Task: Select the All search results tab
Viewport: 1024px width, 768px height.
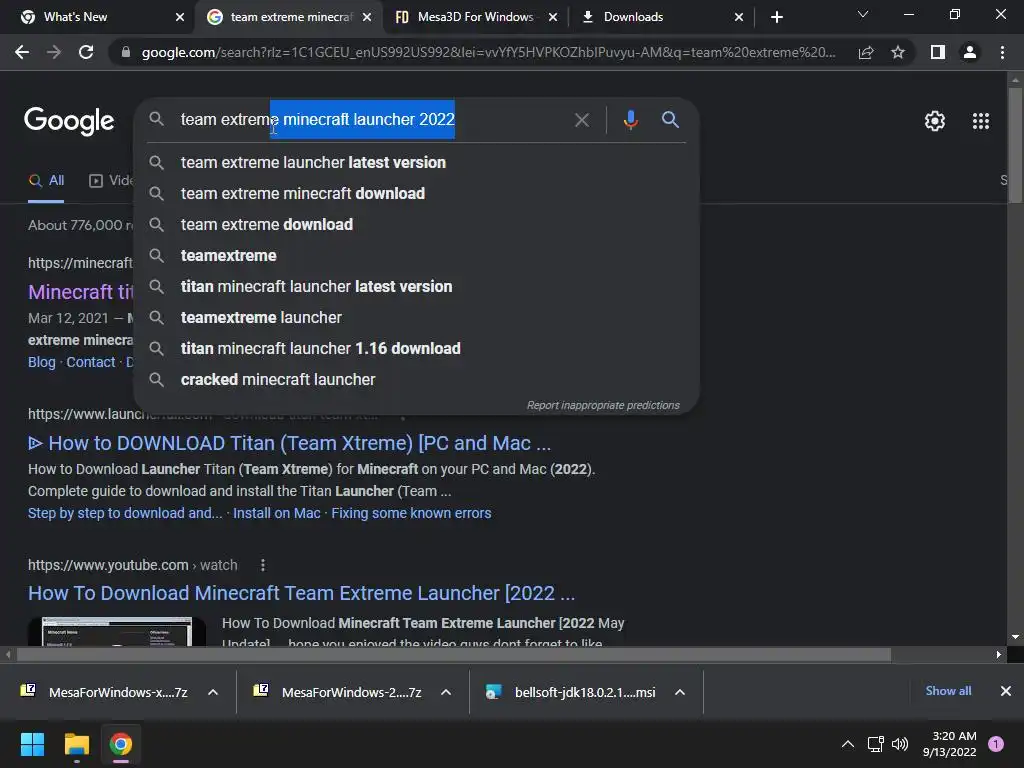Action: tap(46, 181)
